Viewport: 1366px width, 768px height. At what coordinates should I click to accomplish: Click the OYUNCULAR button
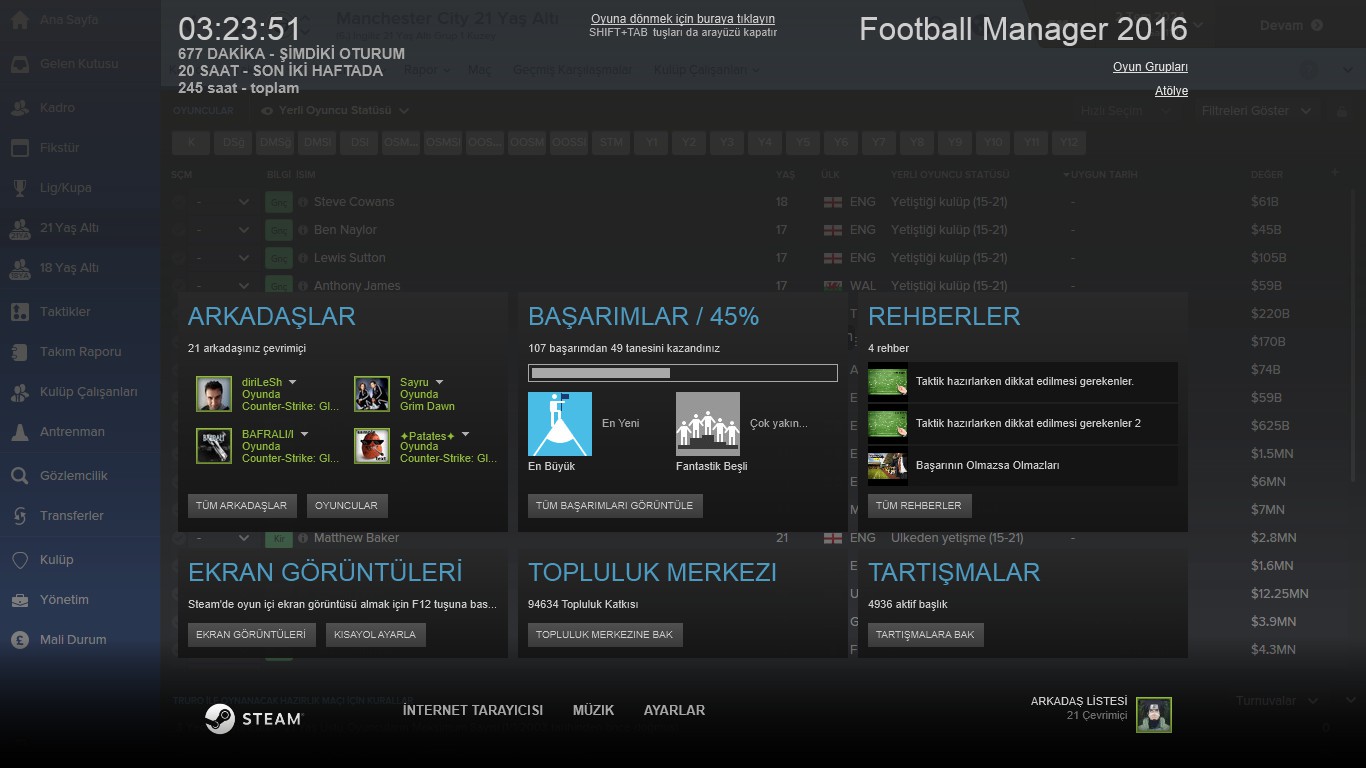tap(347, 506)
